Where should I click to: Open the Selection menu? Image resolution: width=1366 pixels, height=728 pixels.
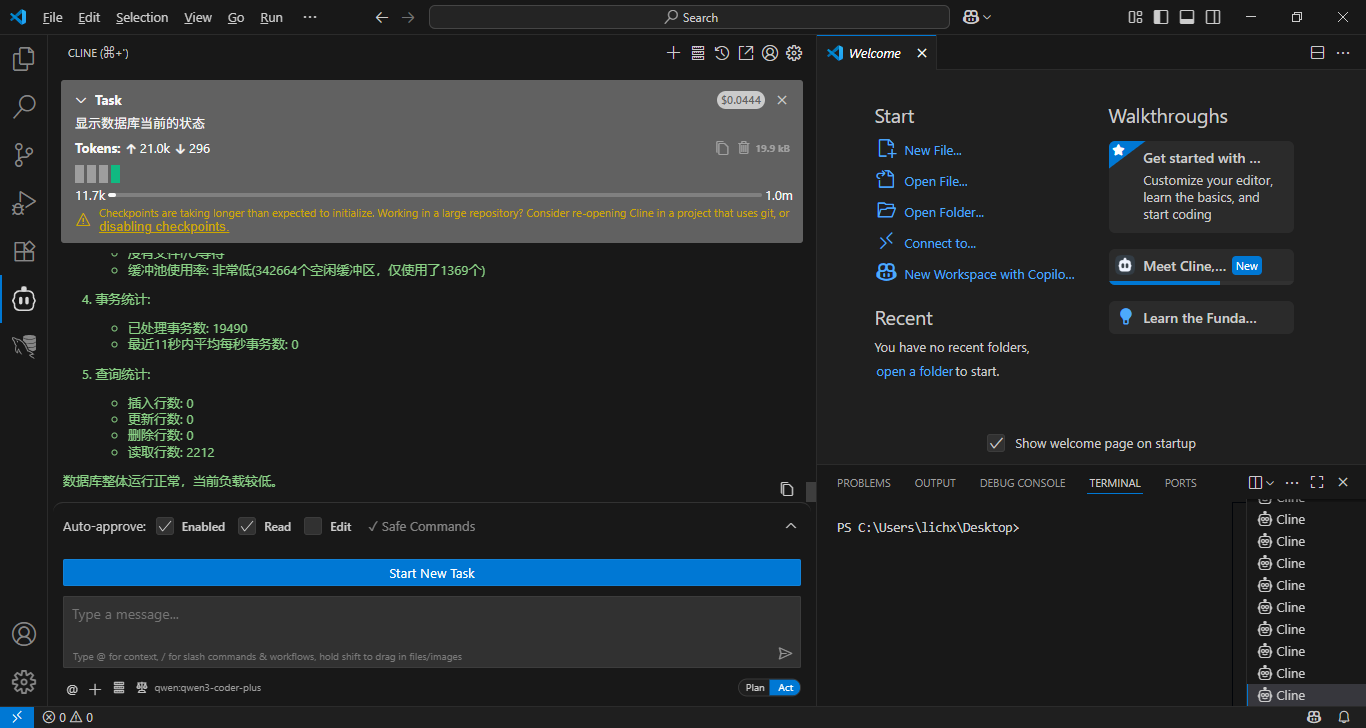coord(142,17)
